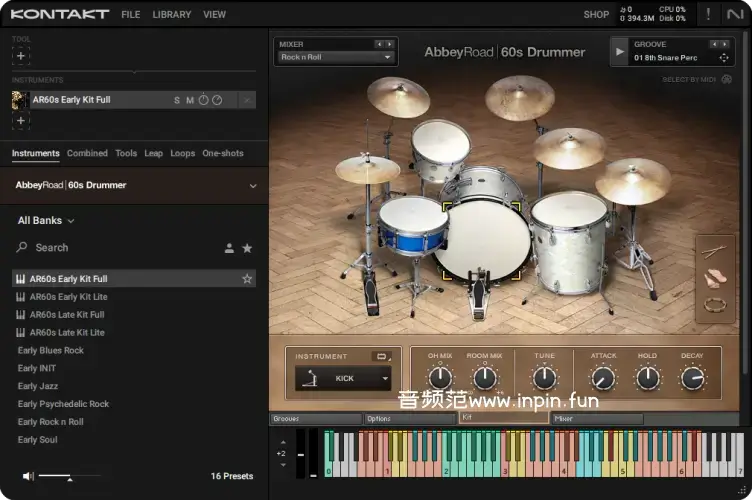This screenshot has height=500, width=752.
Task: Select the drumsticks percussion icon
Action: [714, 253]
